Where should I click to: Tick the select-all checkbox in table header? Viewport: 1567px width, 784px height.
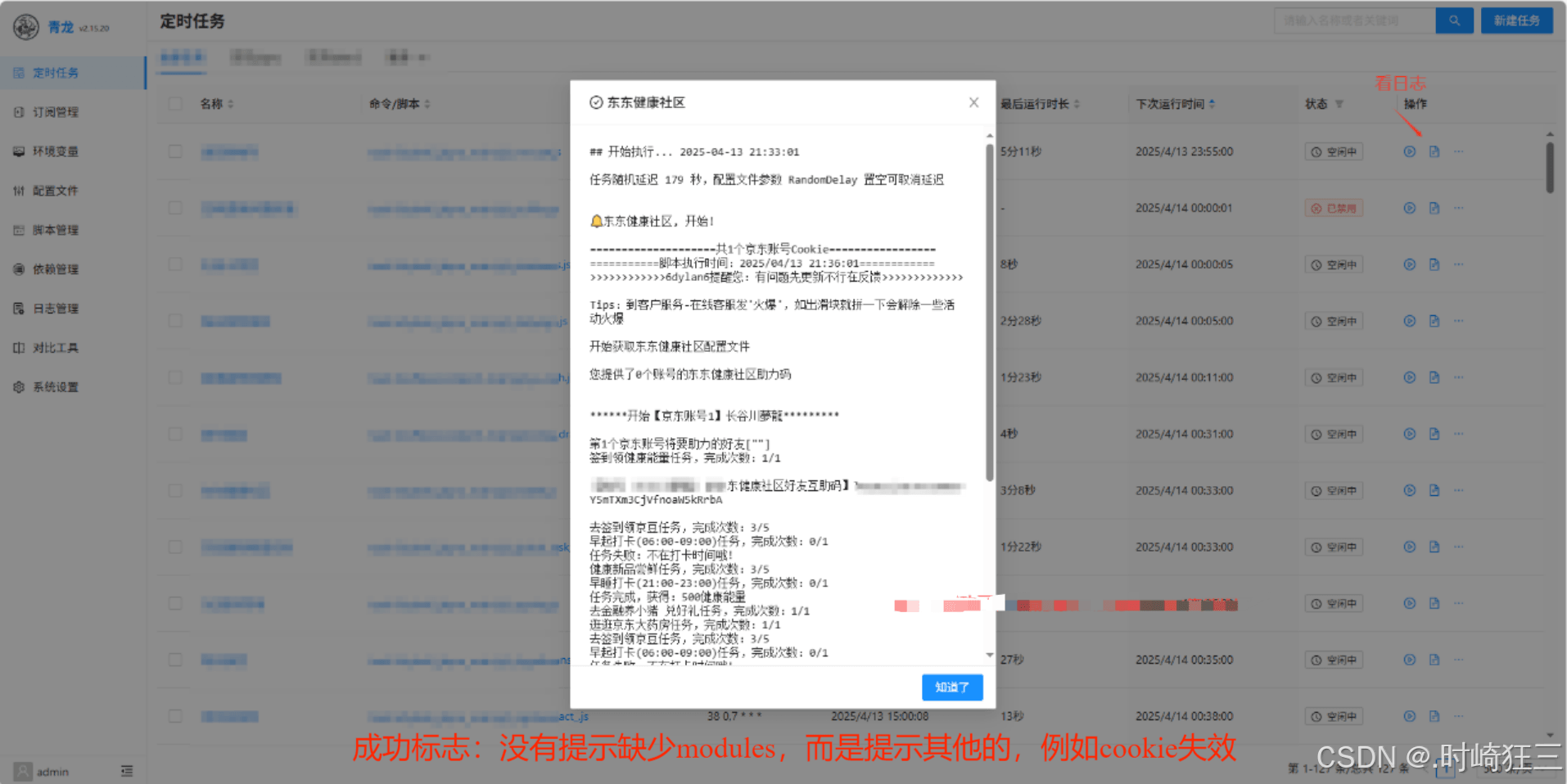(x=175, y=104)
